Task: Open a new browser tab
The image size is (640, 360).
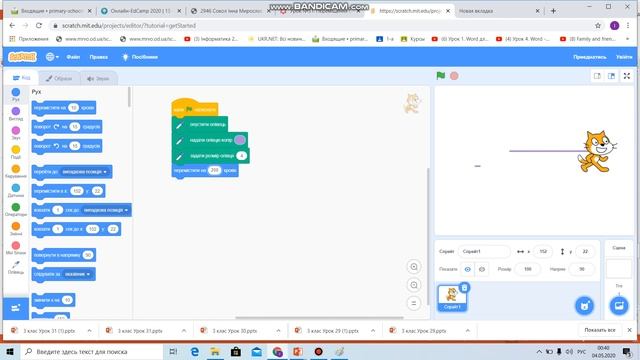Action: point(553,11)
